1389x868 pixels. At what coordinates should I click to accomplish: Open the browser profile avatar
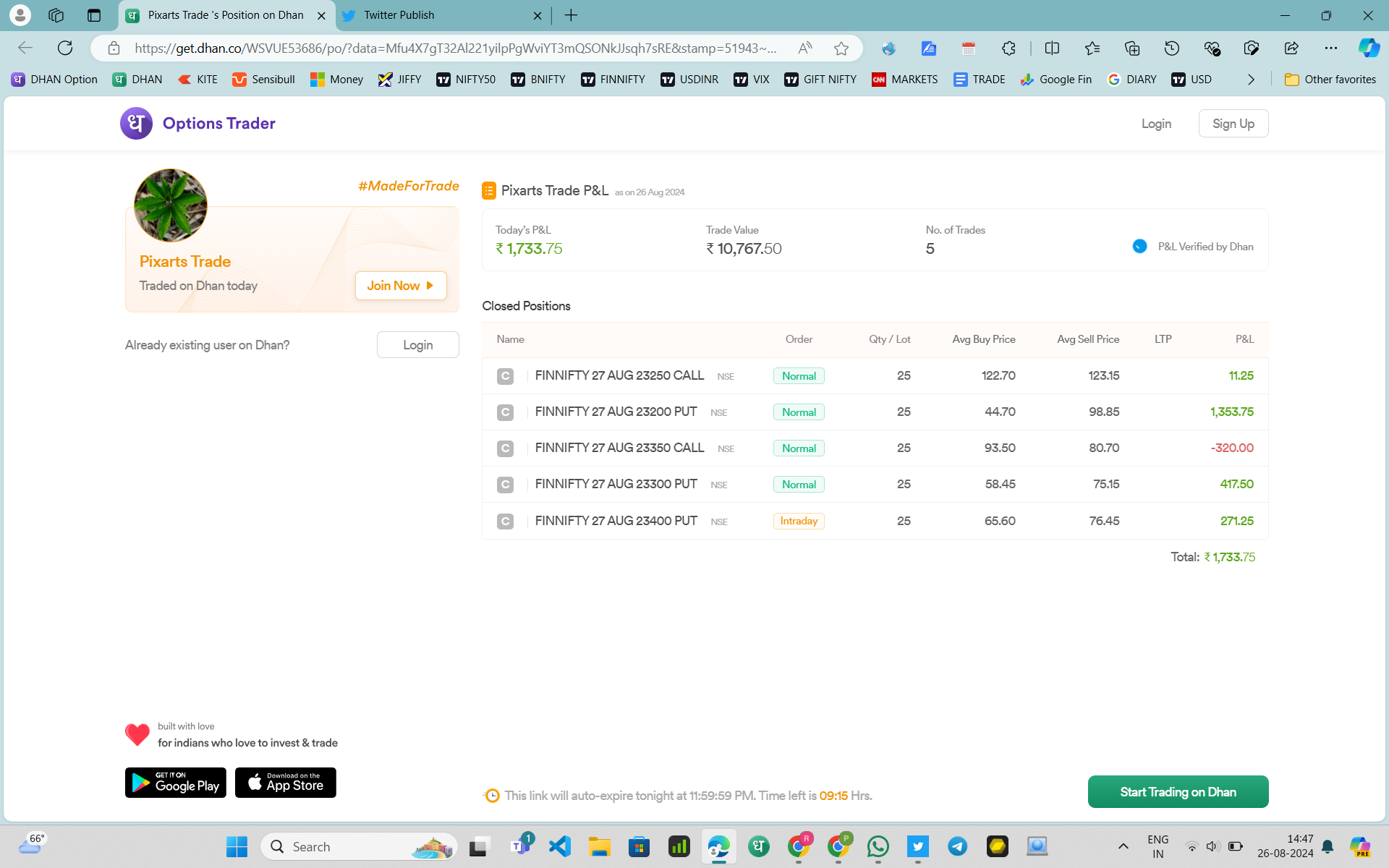coord(20,15)
